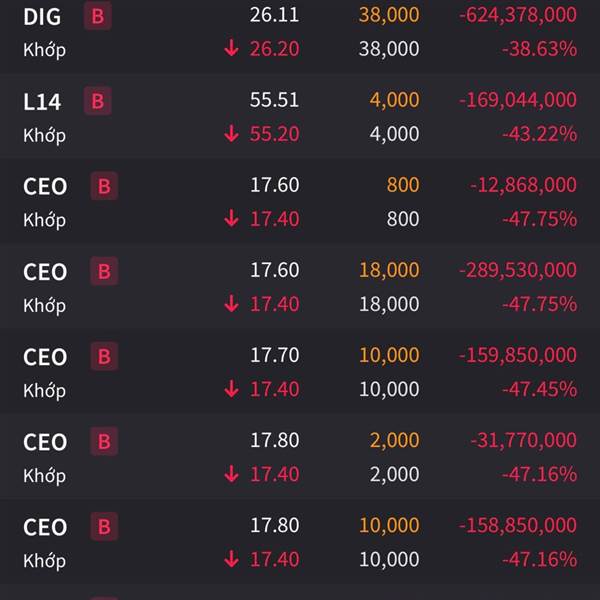Screen dimensions: 600x600
Task: Tap the B badge next to DIG
Action: click(x=98, y=16)
